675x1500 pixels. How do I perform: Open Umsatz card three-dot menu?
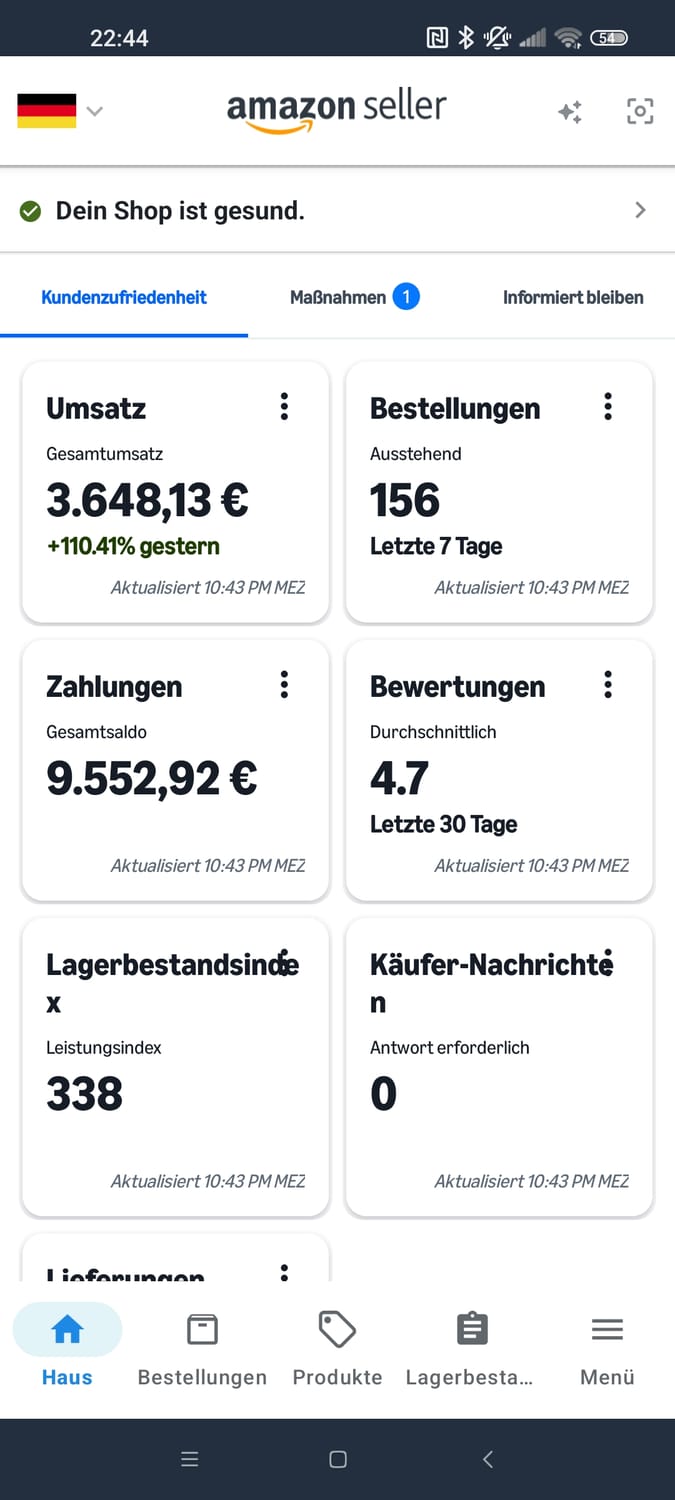[x=285, y=406]
